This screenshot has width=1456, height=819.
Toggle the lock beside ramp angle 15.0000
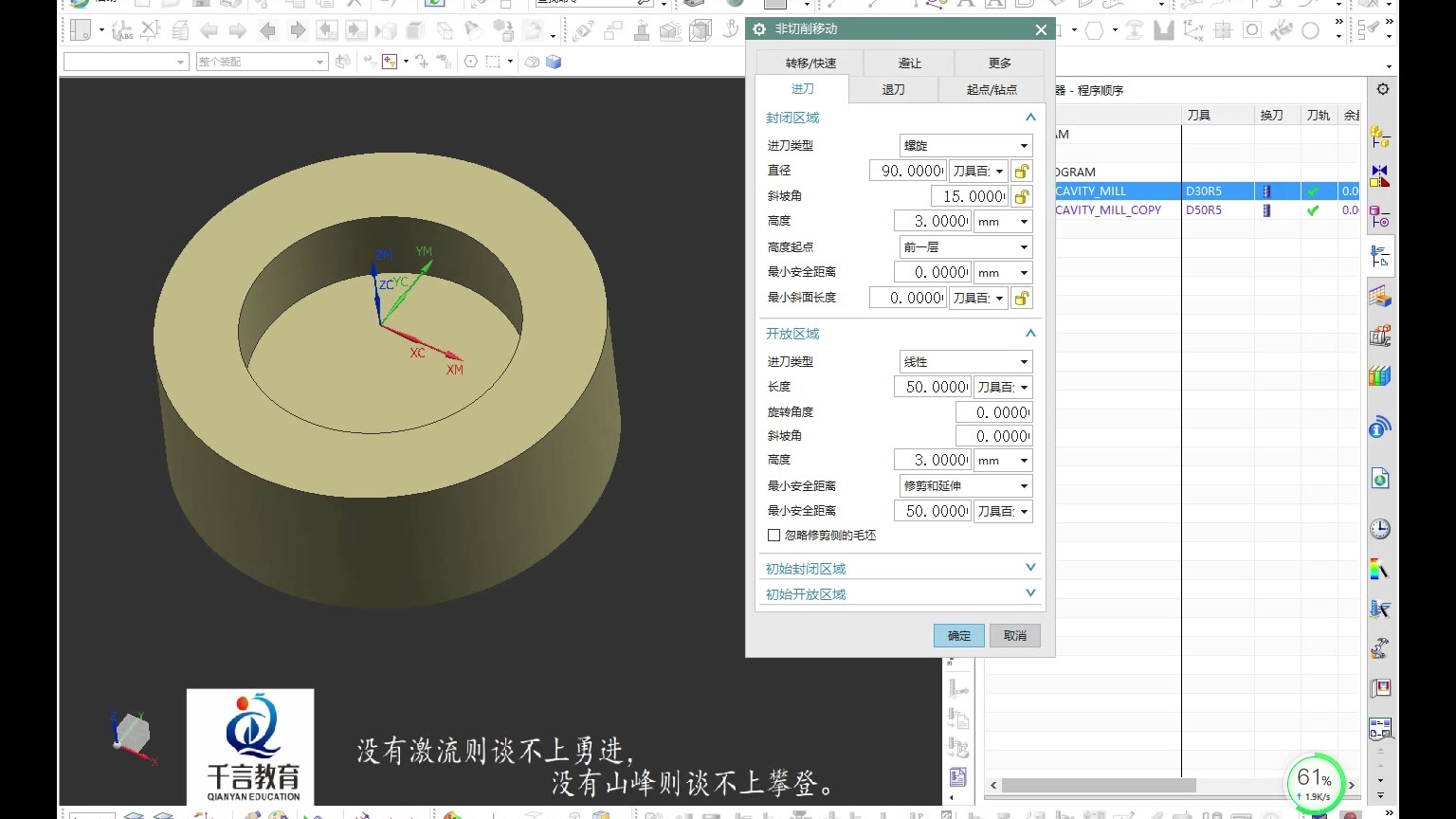pos(1022,197)
